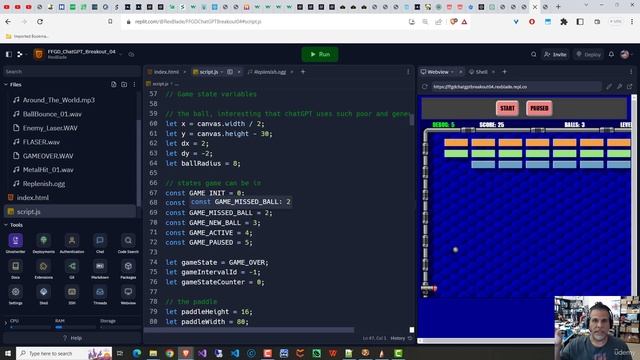Select the Shell pane tab
640x360 pixels.
click(481, 72)
